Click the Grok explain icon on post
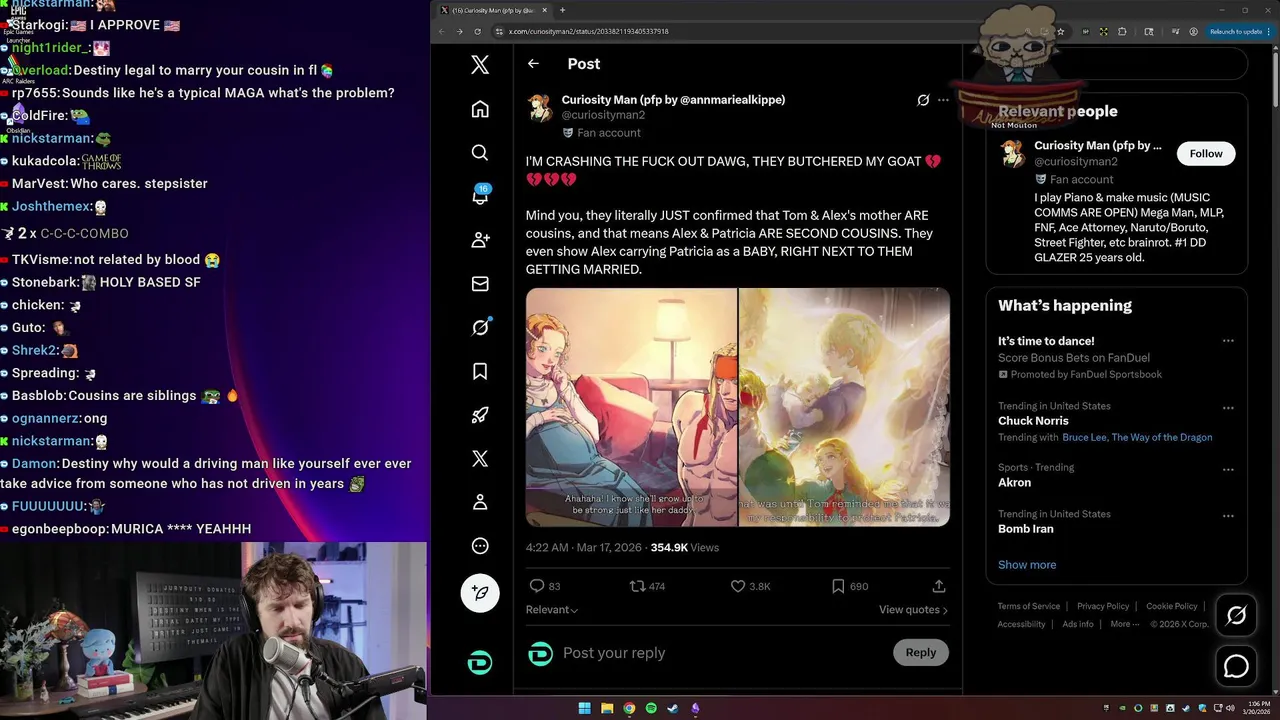The height and width of the screenshot is (720, 1280). click(x=923, y=100)
